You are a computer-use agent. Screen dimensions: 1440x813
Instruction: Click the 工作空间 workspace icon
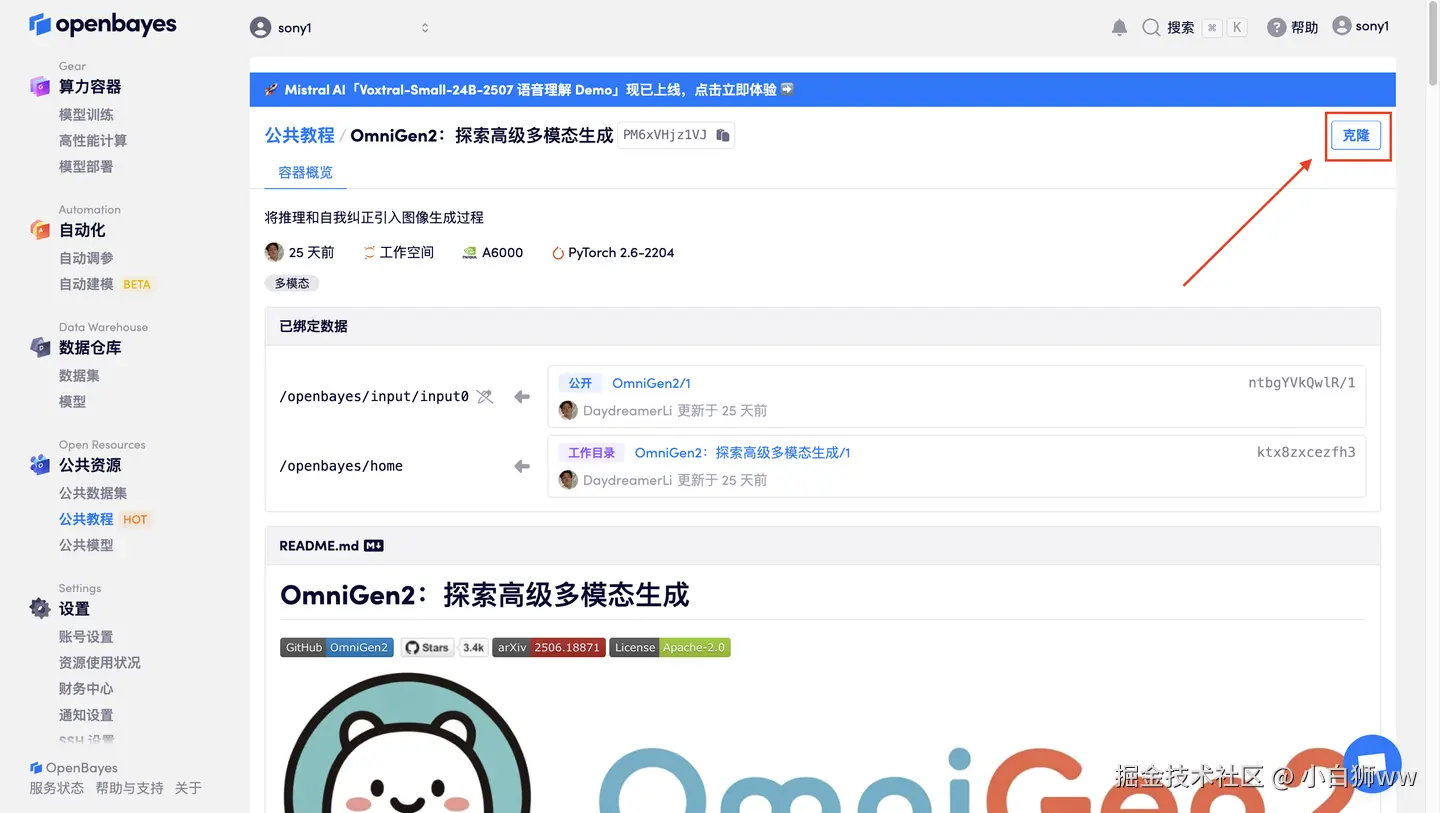(x=370, y=252)
